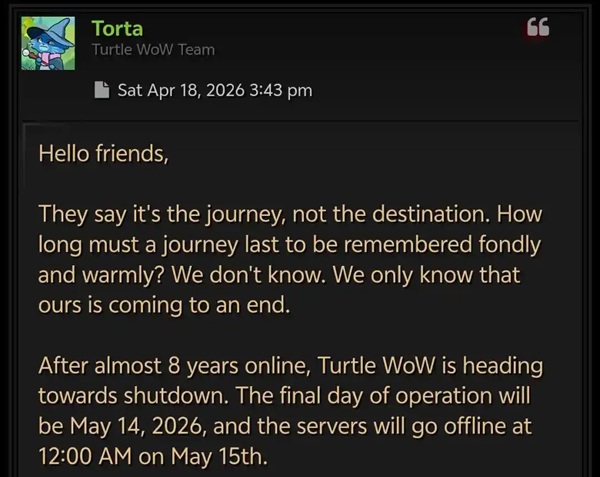Open the post permalink document icon
Image resolution: width=600 pixels, height=477 pixels.
pyautogui.click(x=102, y=90)
